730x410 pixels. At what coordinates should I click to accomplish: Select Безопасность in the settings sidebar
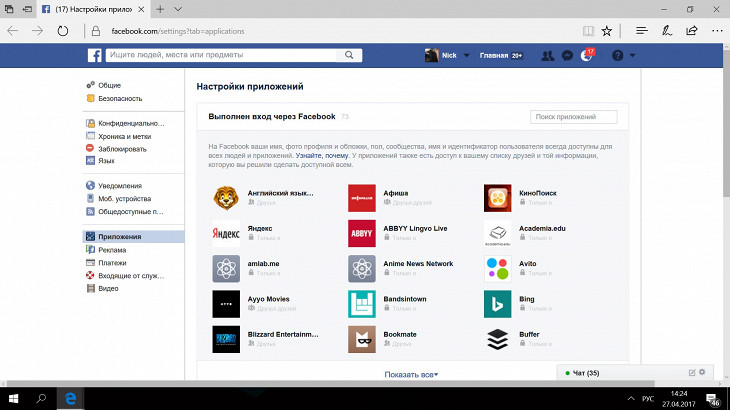(x=119, y=99)
